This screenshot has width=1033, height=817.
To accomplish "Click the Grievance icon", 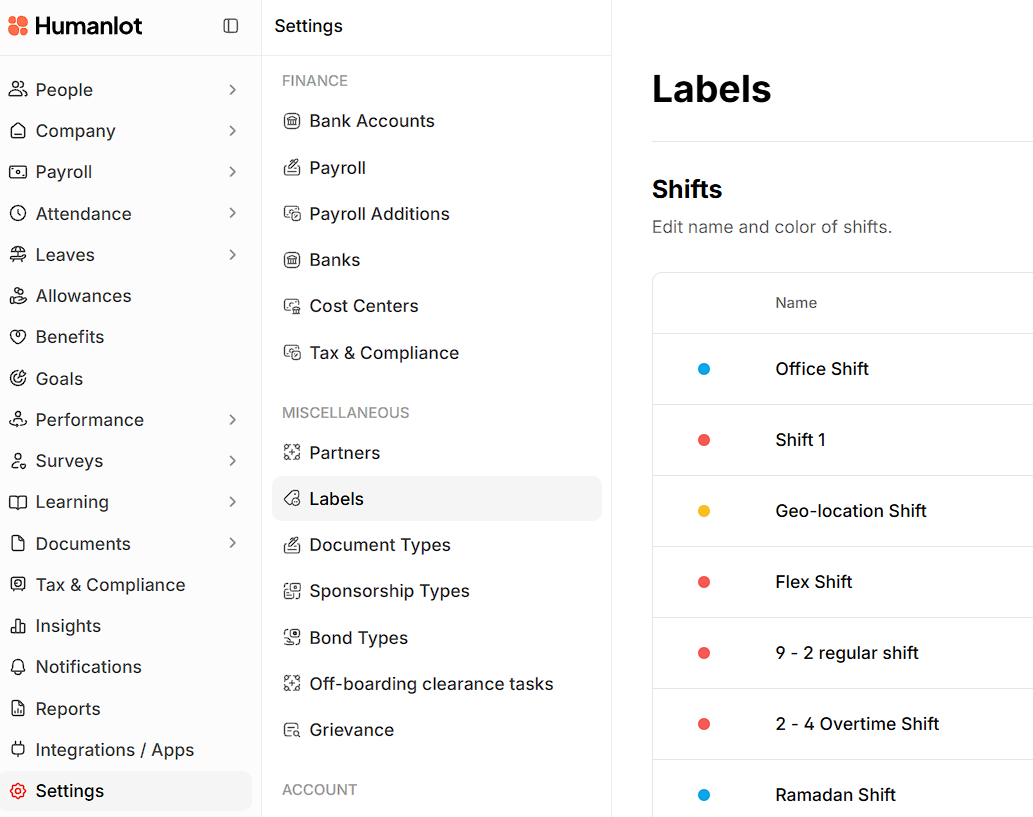I will click(x=292, y=730).
